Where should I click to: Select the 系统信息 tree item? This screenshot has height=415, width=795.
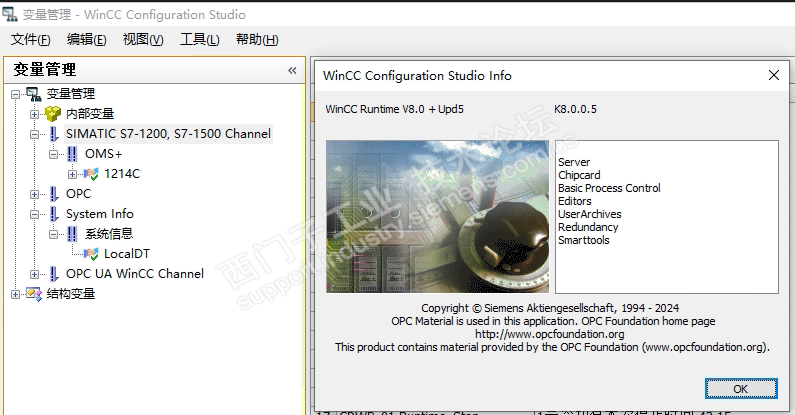[x=109, y=234]
